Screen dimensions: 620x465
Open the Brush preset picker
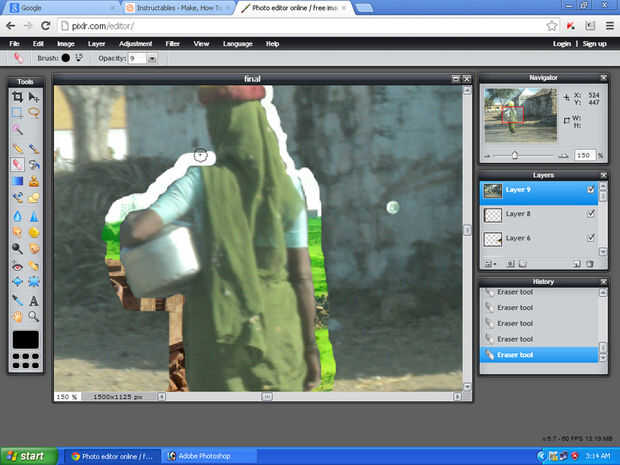66,58
